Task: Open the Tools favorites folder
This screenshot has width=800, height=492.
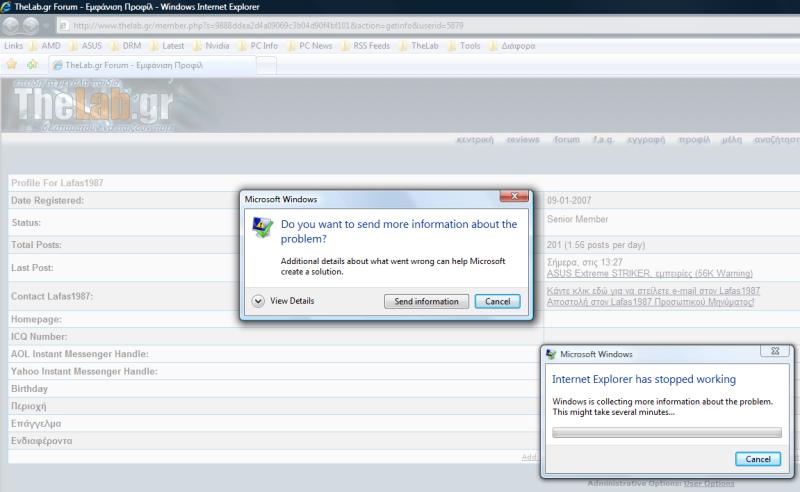Action: (x=464, y=46)
